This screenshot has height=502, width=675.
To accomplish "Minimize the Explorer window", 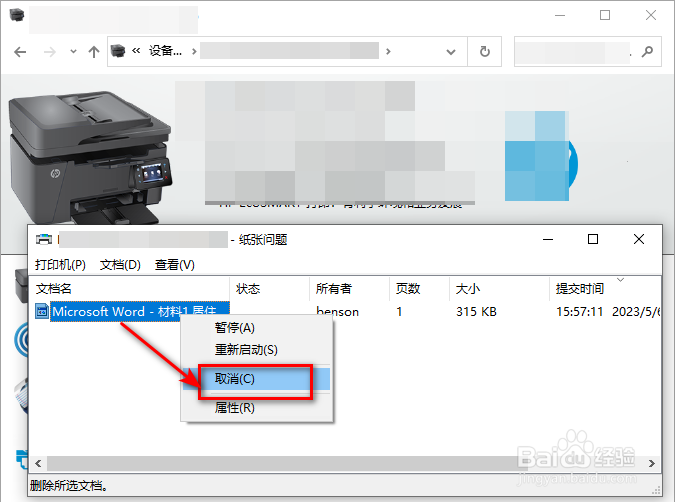I will coord(560,15).
